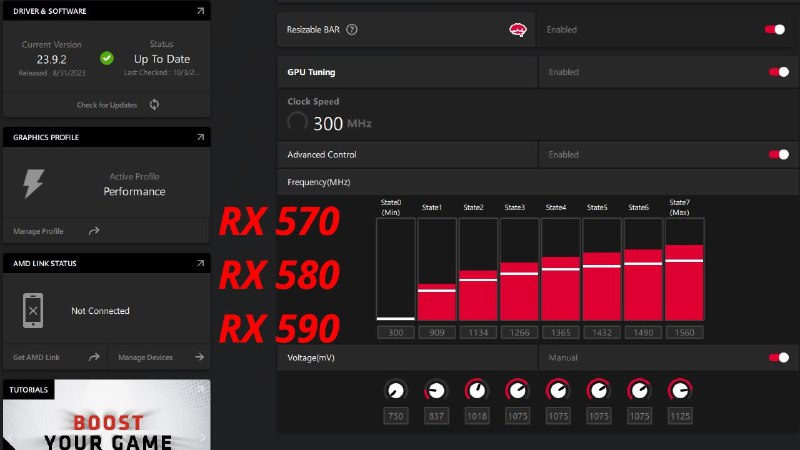Click the Frequency(MHz) section label
800x450 pixels.
tap(318, 182)
